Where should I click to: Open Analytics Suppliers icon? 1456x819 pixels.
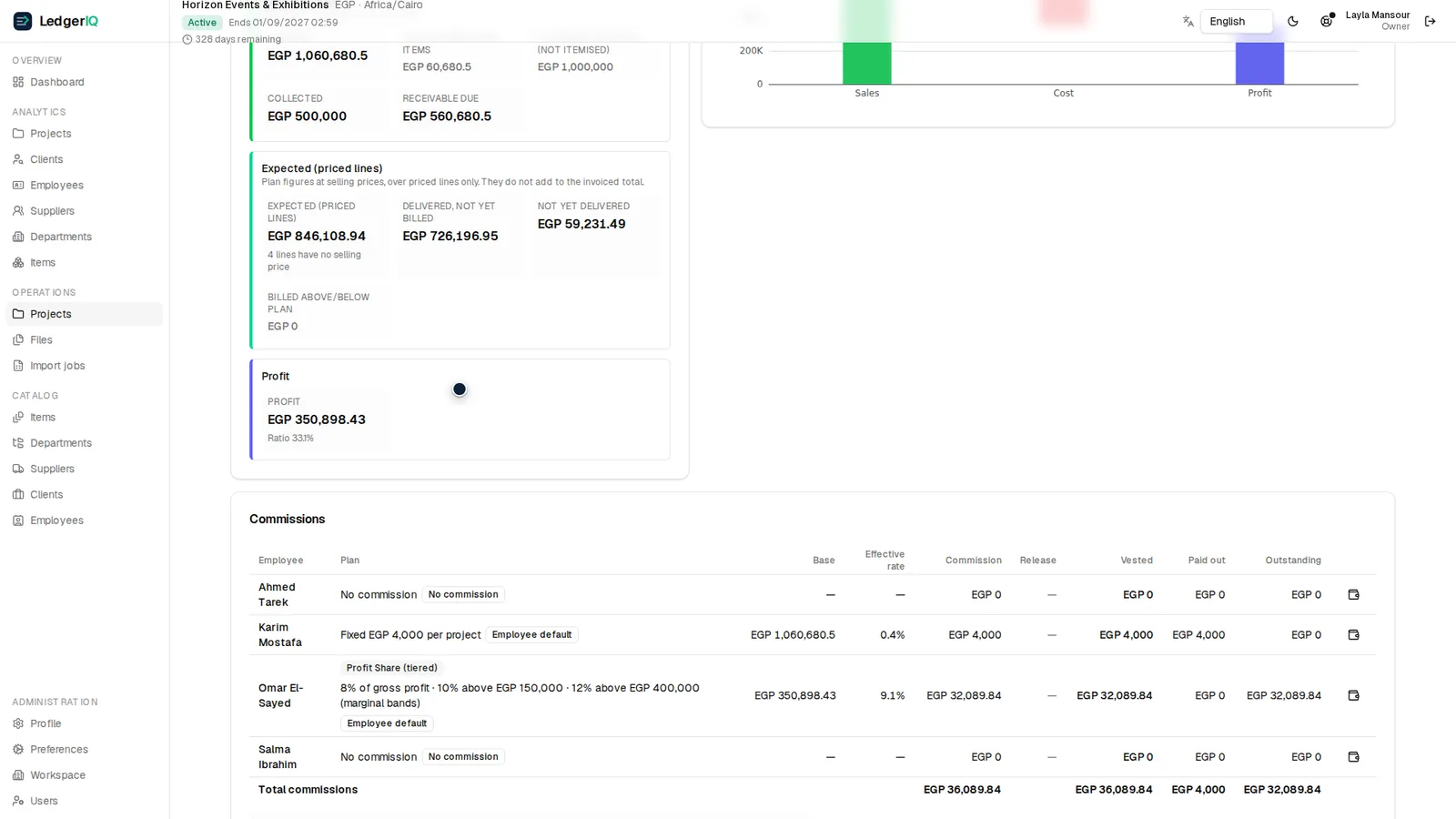tap(18, 211)
